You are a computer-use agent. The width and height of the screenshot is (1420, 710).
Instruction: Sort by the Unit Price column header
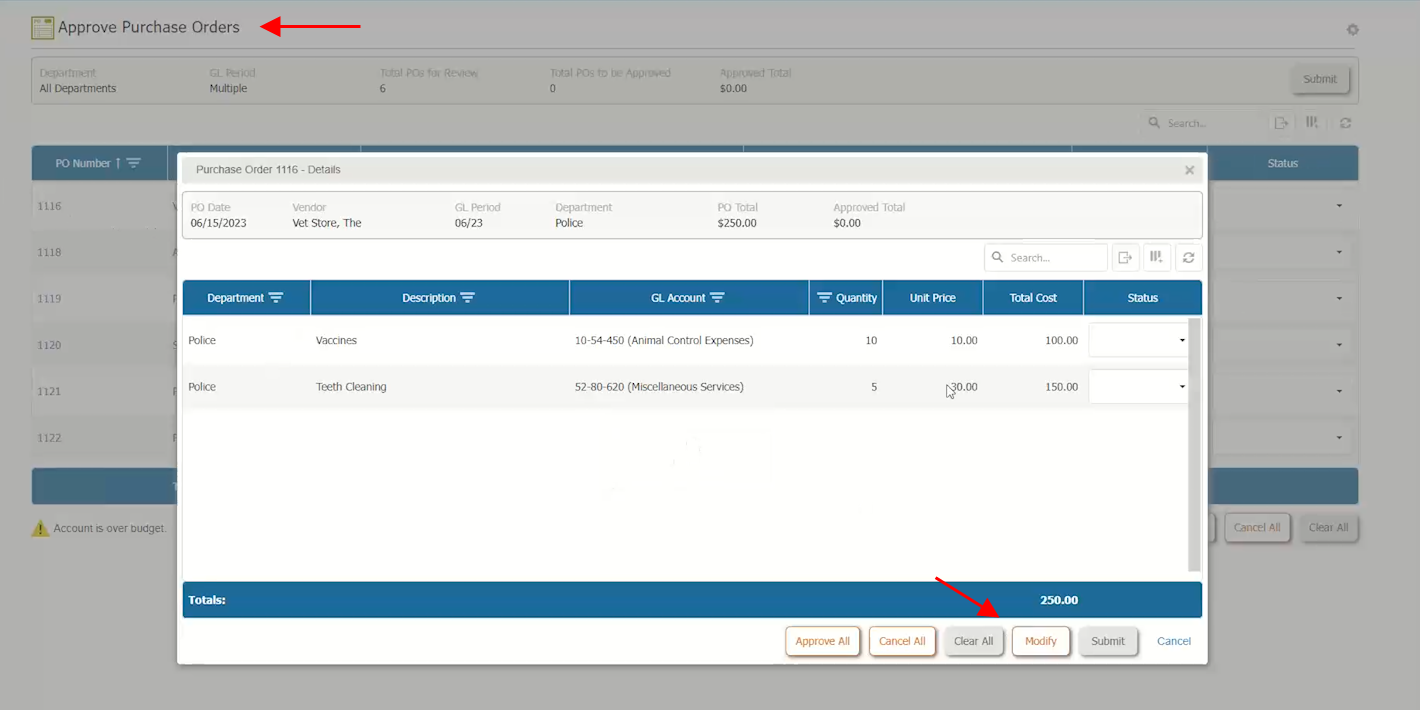(x=933, y=298)
